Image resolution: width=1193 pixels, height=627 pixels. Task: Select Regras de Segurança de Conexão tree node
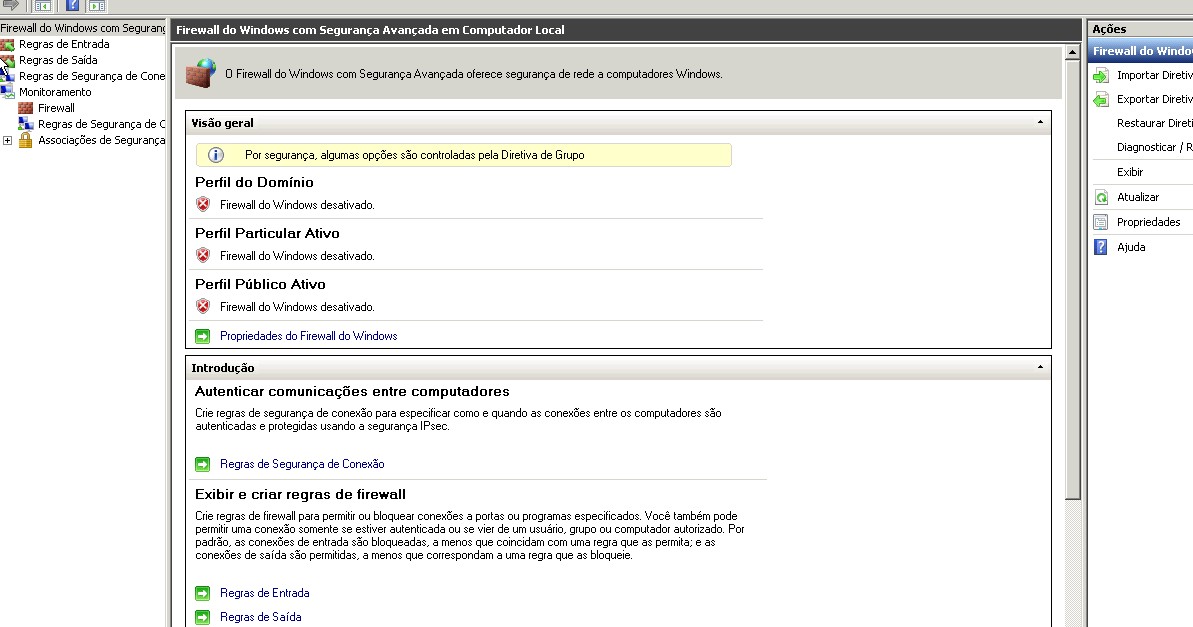pyautogui.click(x=92, y=76)
